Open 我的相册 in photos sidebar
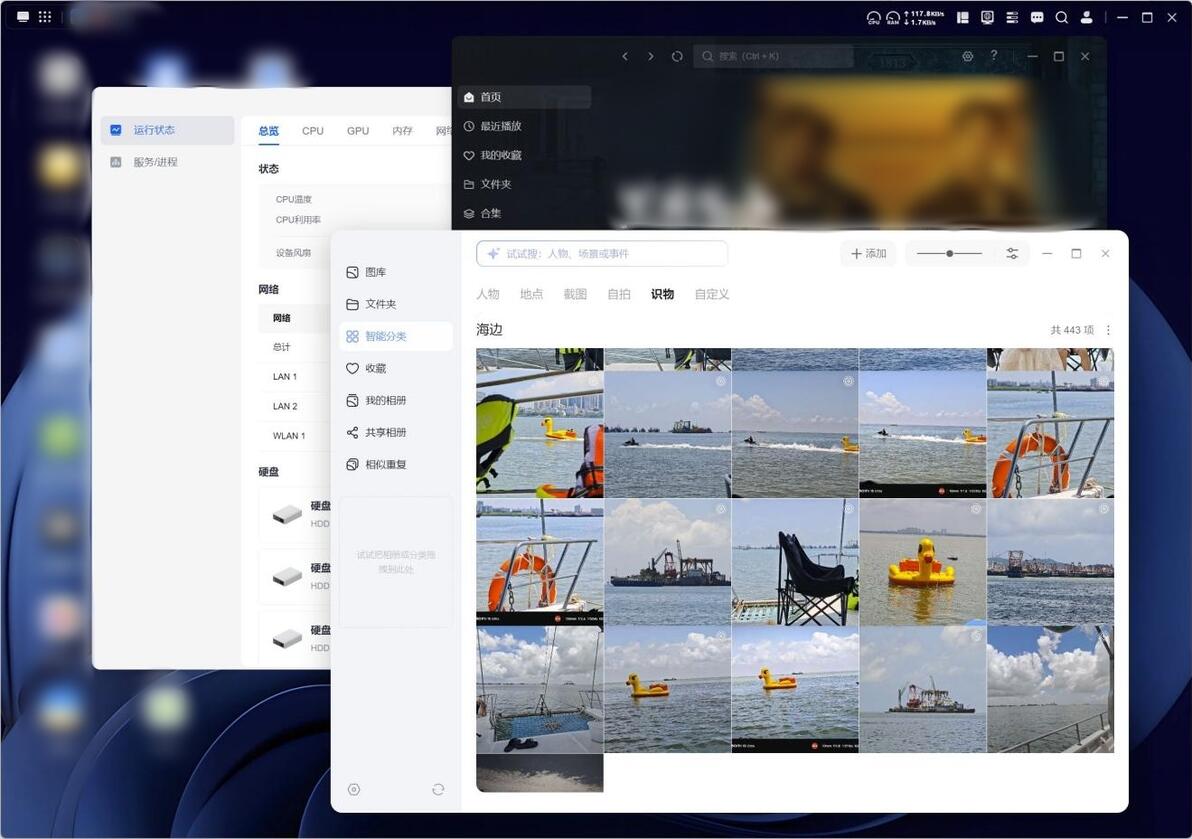The width and height of the screenshot is (1192, 839). click(395, 401)
